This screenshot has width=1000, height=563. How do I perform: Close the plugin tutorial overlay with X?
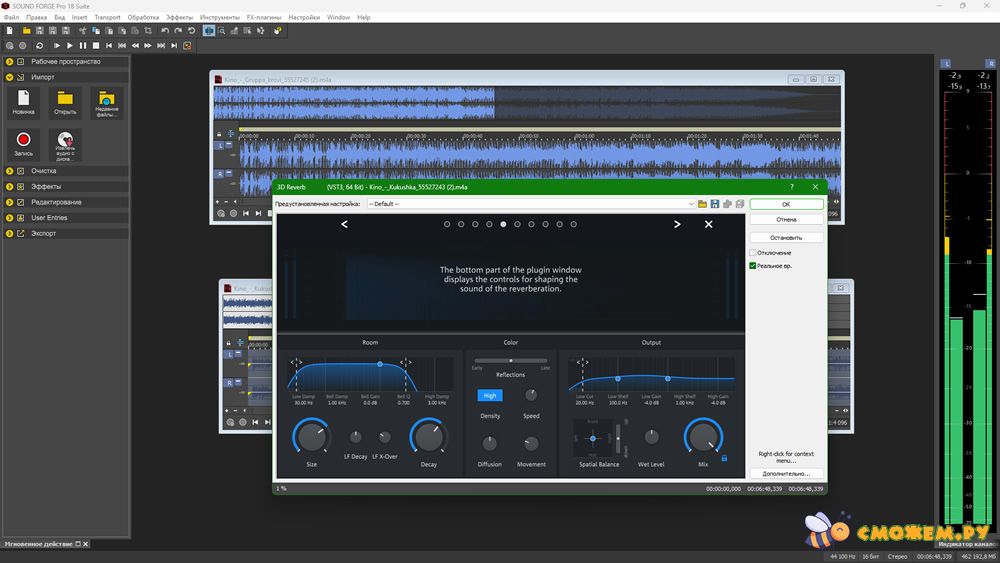pos(709,225)
